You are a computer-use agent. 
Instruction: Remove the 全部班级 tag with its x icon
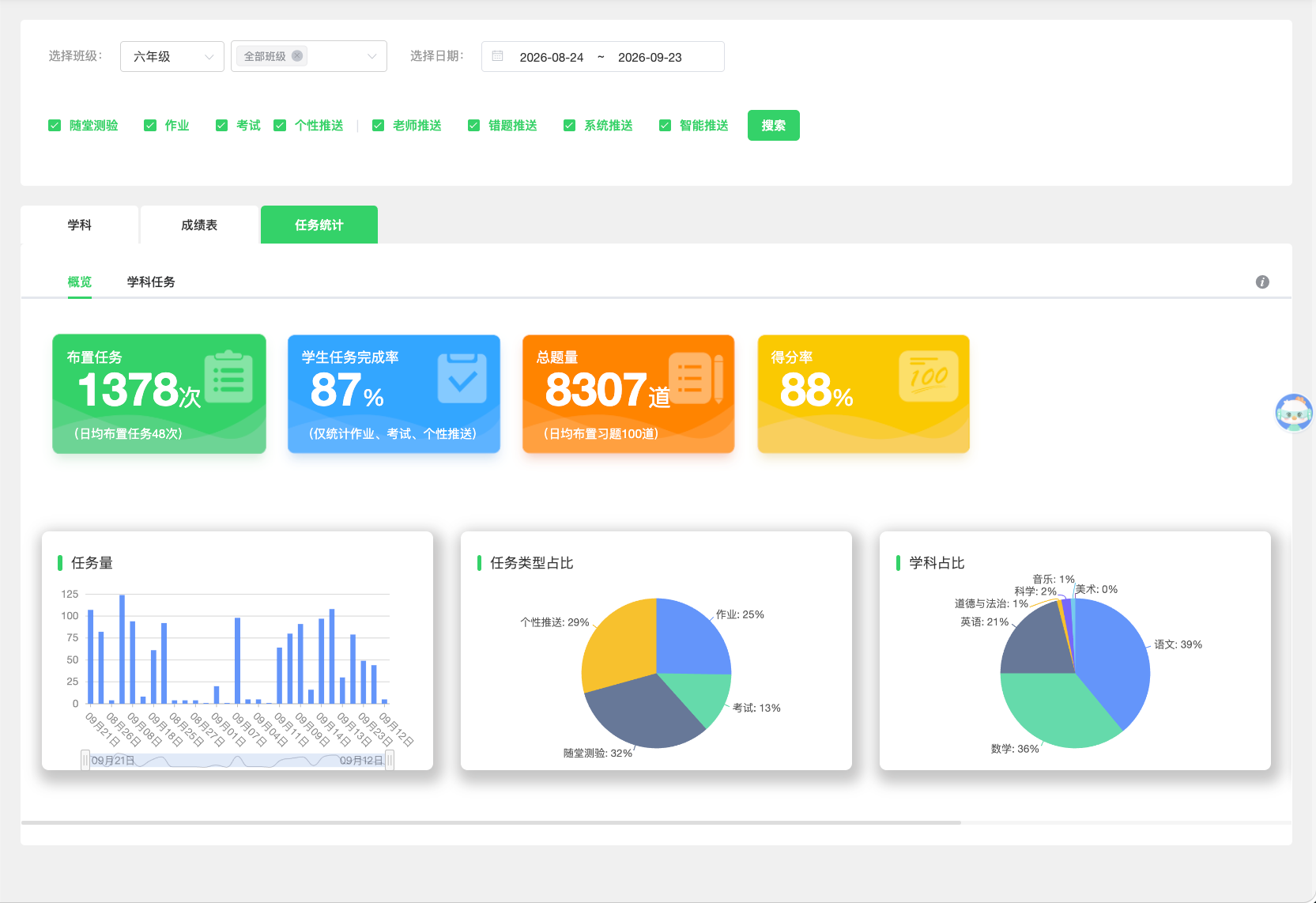[297, 56]
